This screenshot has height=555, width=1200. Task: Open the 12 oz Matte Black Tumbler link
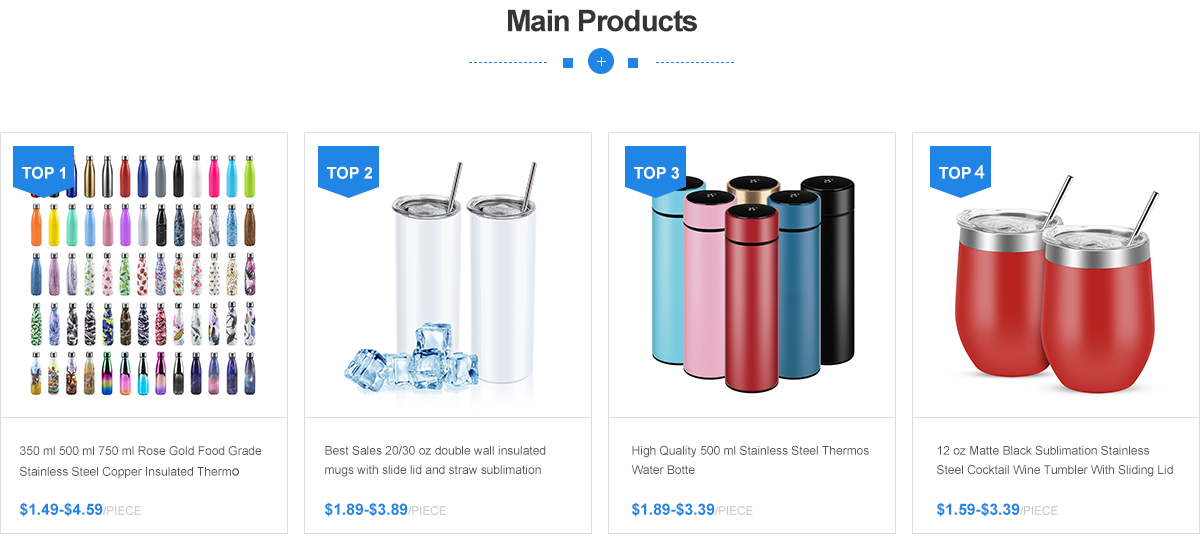1055,460
